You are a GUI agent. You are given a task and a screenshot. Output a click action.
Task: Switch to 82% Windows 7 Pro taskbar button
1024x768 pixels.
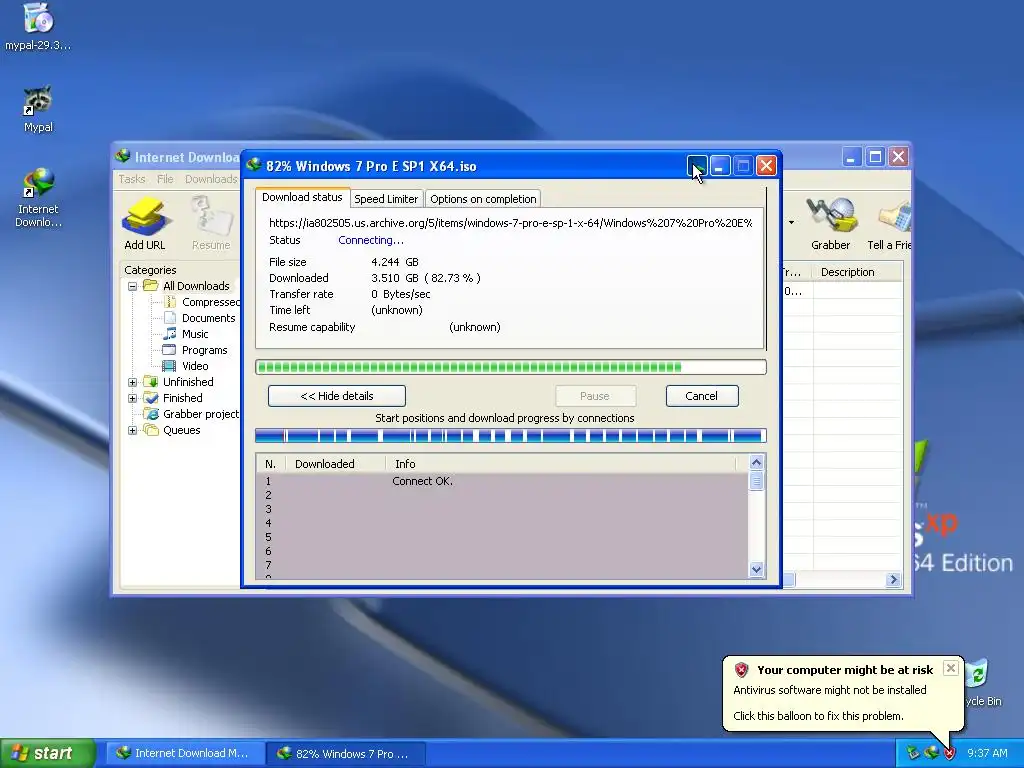[345, 753]
